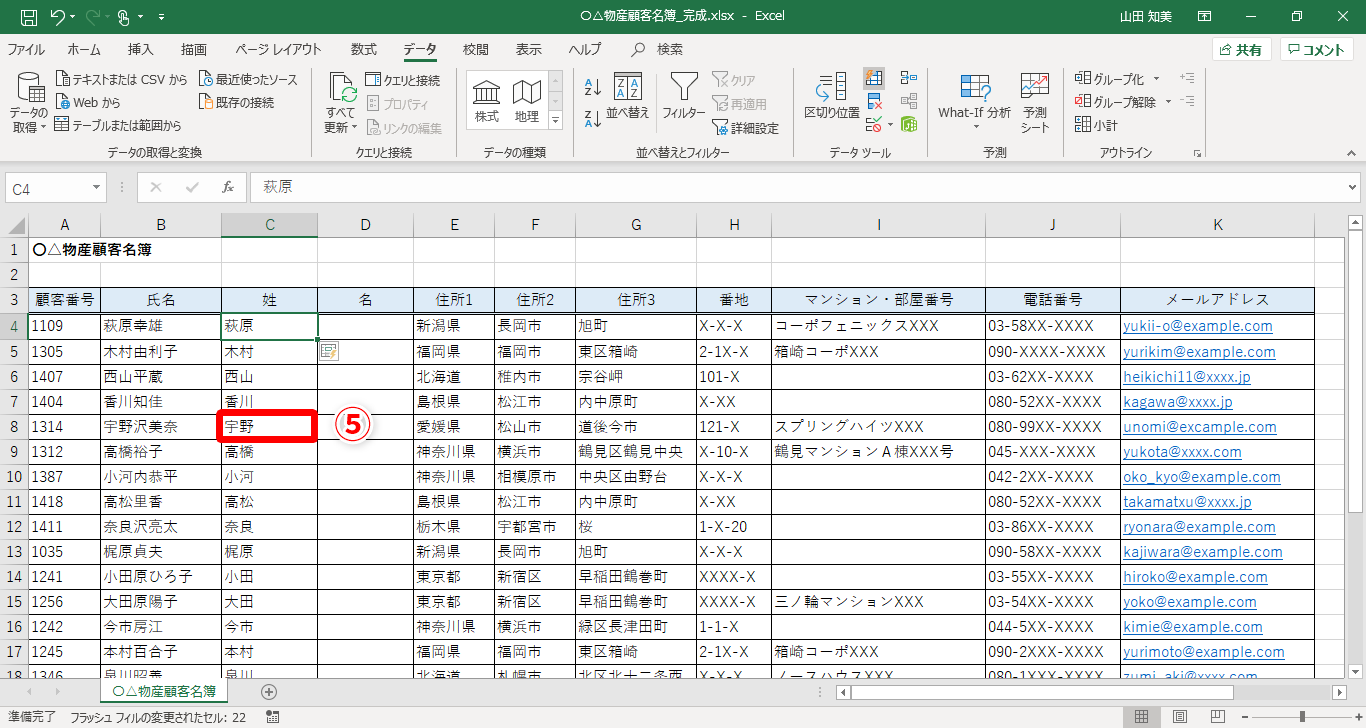The image size is (1366, 728).
Task: Click the Flash Fill options icon beside D5
Action: tap(329, 351)
